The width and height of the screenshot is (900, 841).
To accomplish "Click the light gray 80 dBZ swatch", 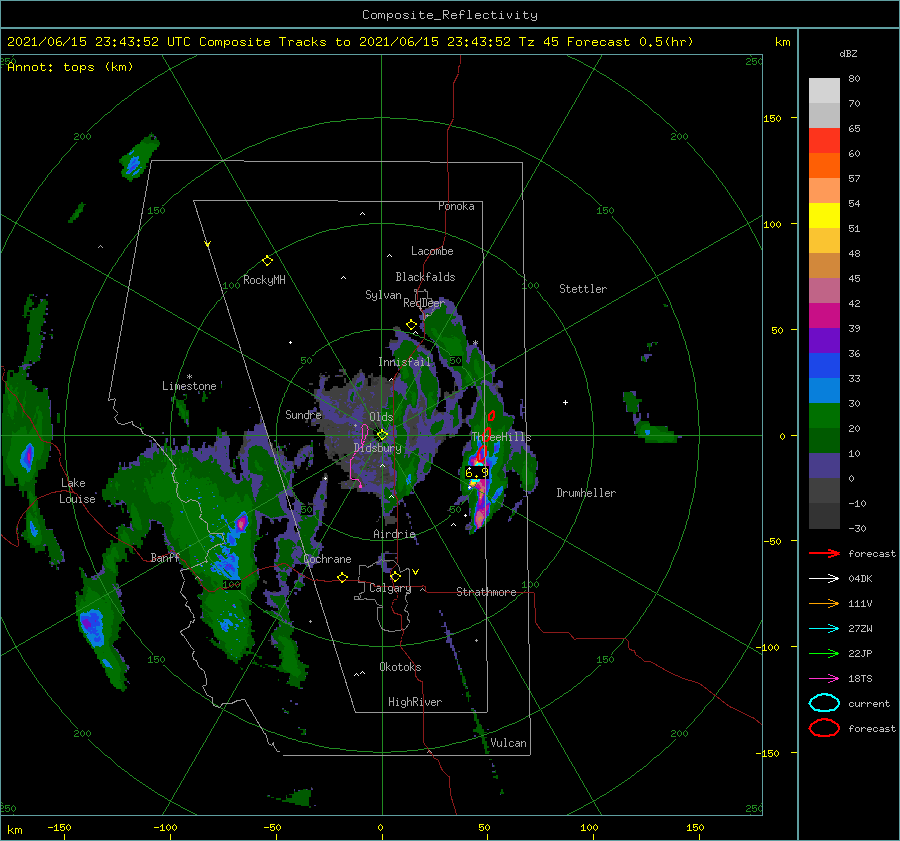I will [x=824, y=90].
